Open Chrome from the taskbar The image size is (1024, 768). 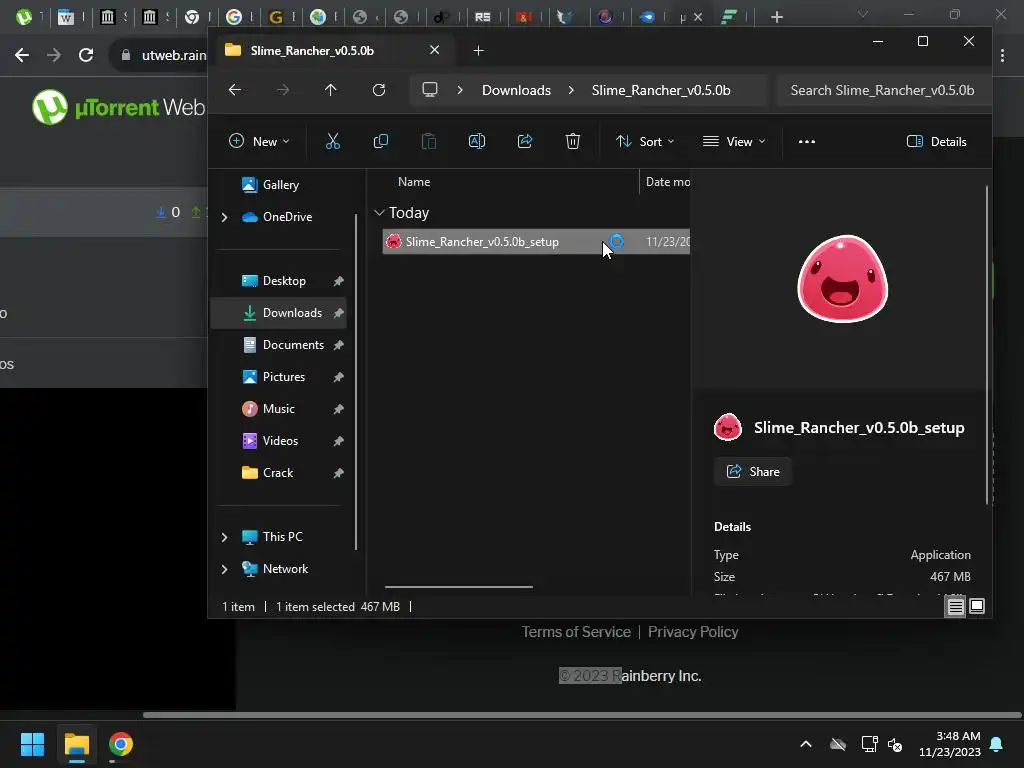(121, 744)
